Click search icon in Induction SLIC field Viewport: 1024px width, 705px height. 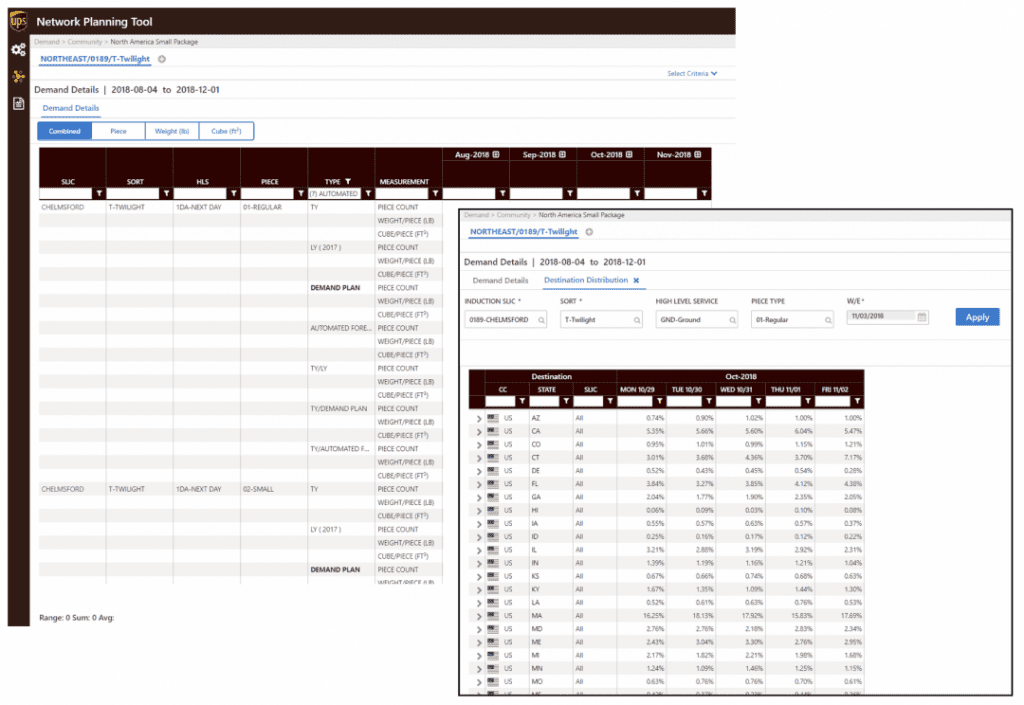tap(542, 320)
